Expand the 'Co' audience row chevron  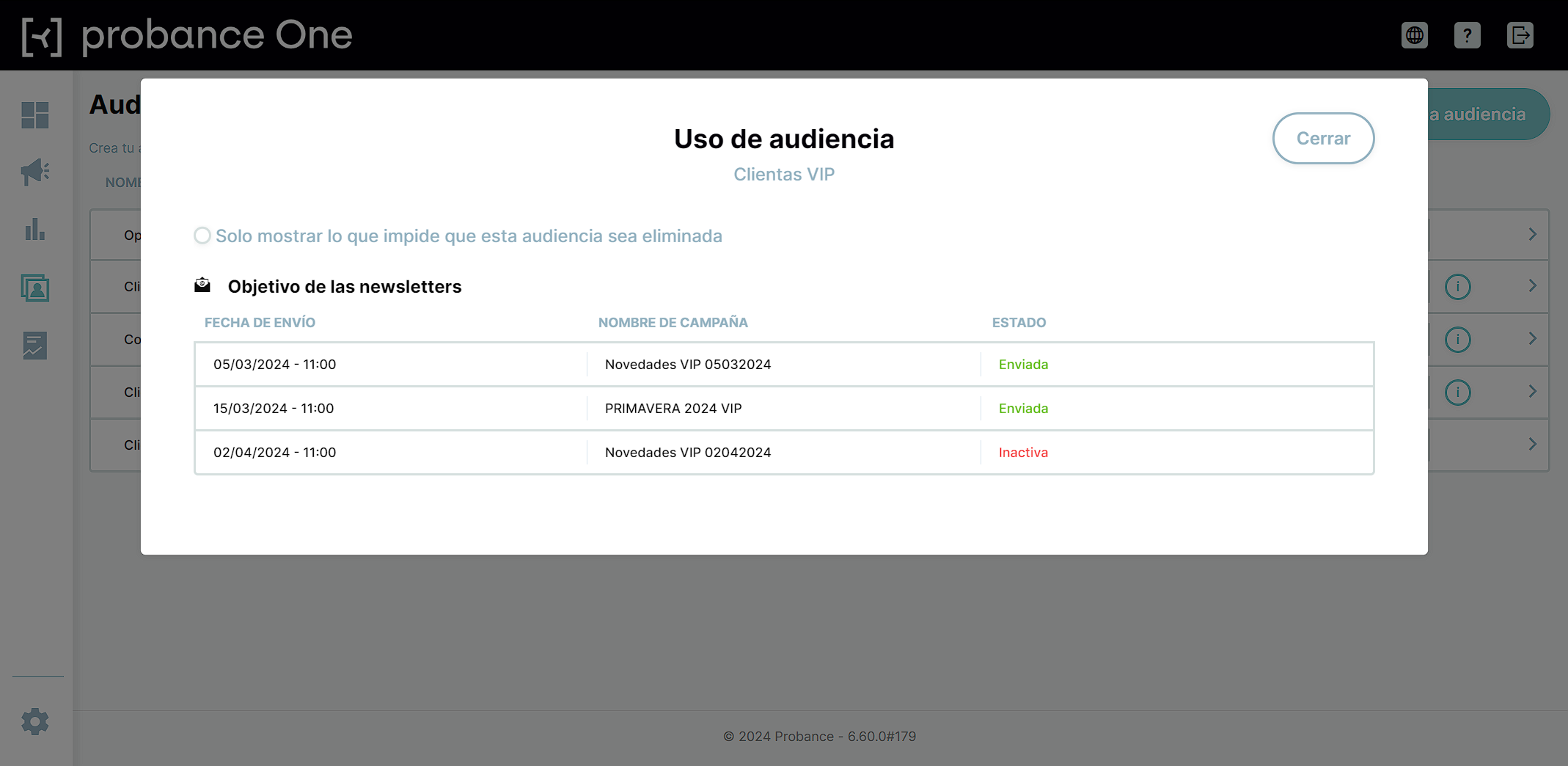[1533, 338]
